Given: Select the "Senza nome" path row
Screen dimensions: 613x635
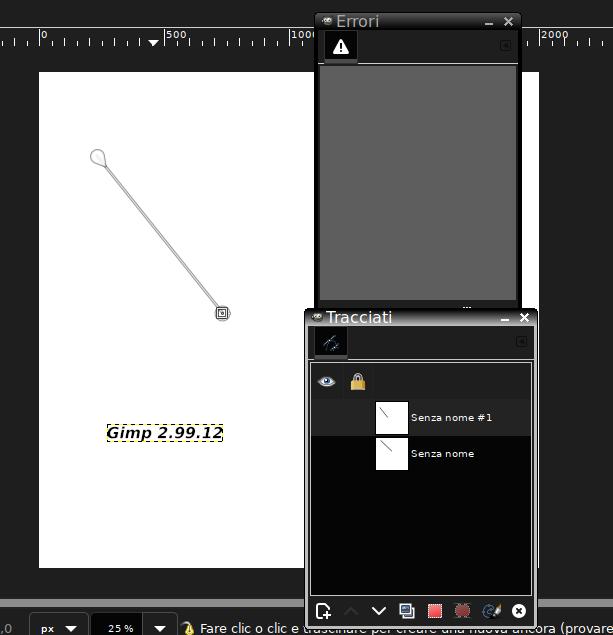Looking at the screenshot, I should pos(421,454).
